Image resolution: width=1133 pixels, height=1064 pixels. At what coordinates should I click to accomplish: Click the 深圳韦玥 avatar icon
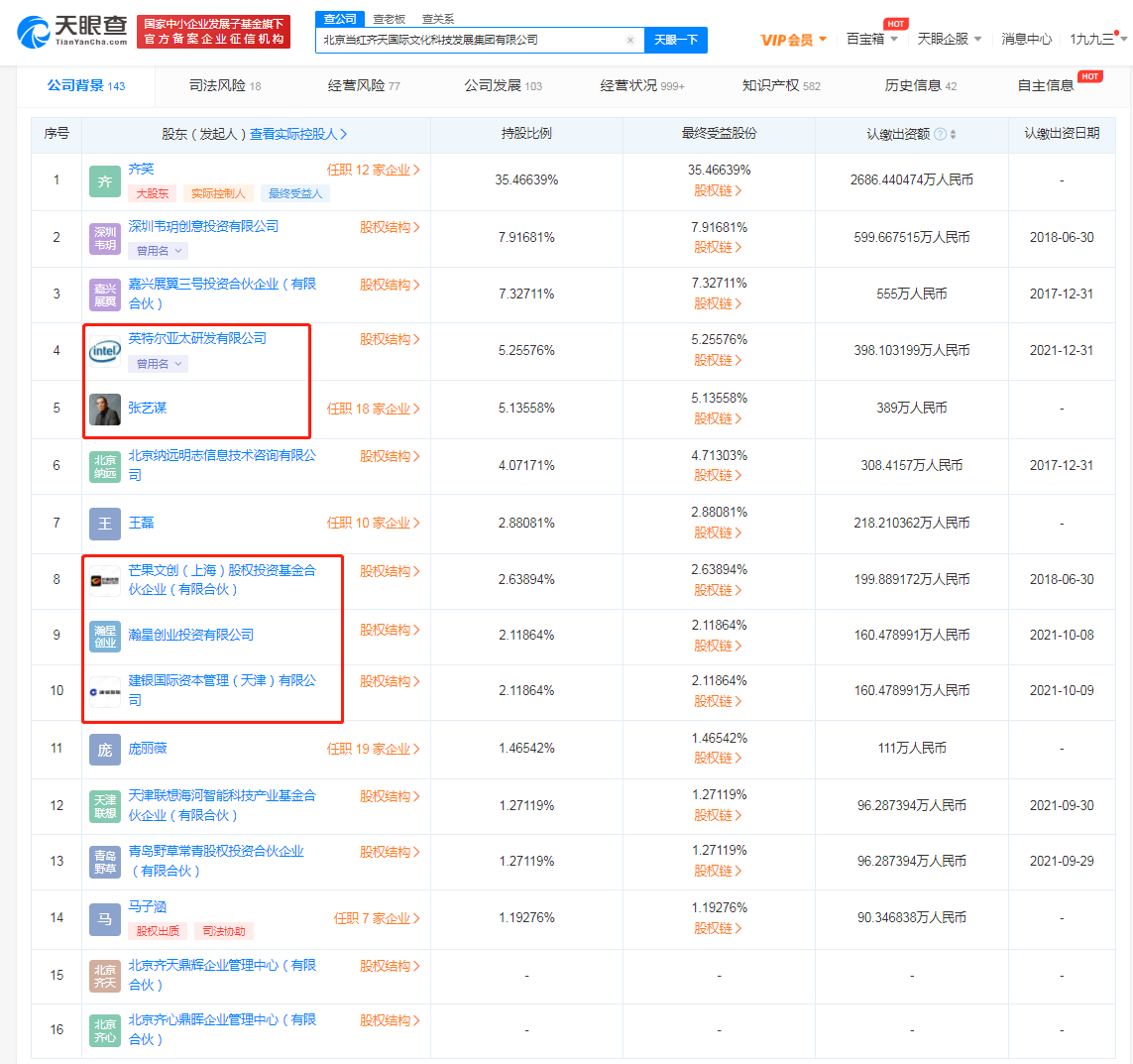pyautogui.click(x=105, y=239)
